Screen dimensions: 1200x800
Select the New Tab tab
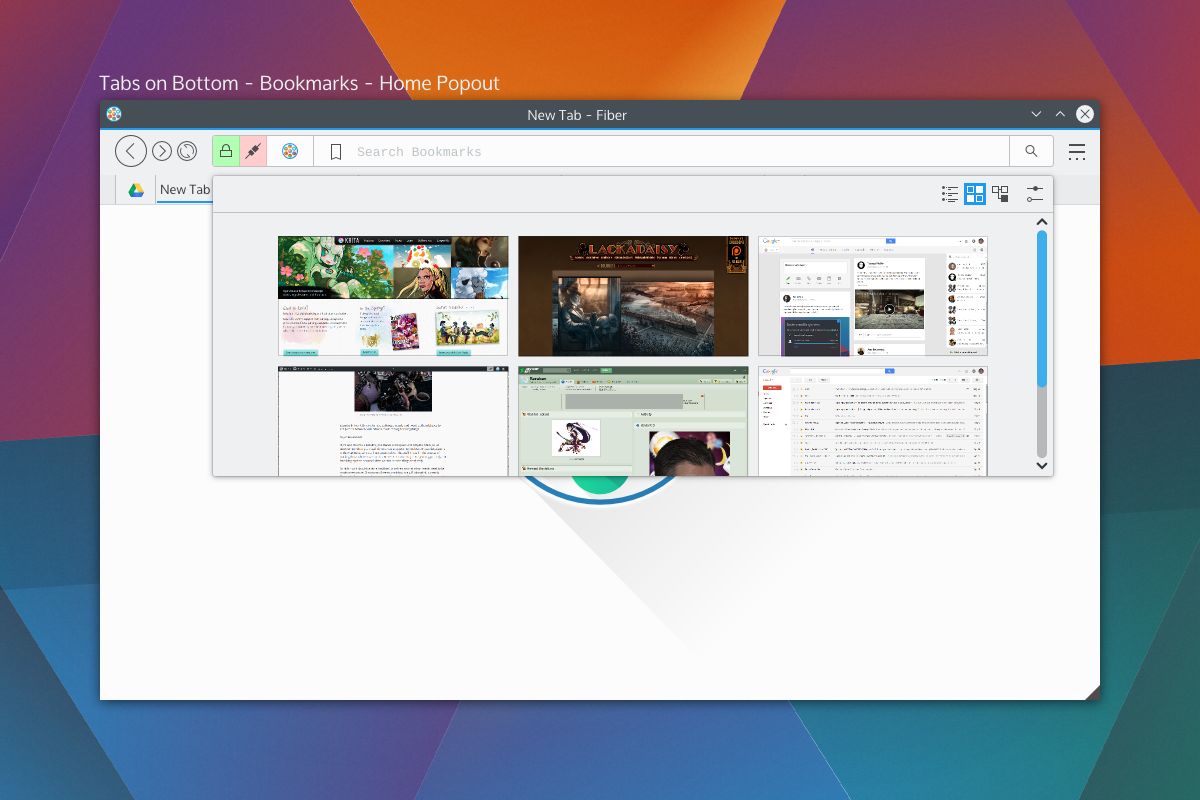(185, 189)
